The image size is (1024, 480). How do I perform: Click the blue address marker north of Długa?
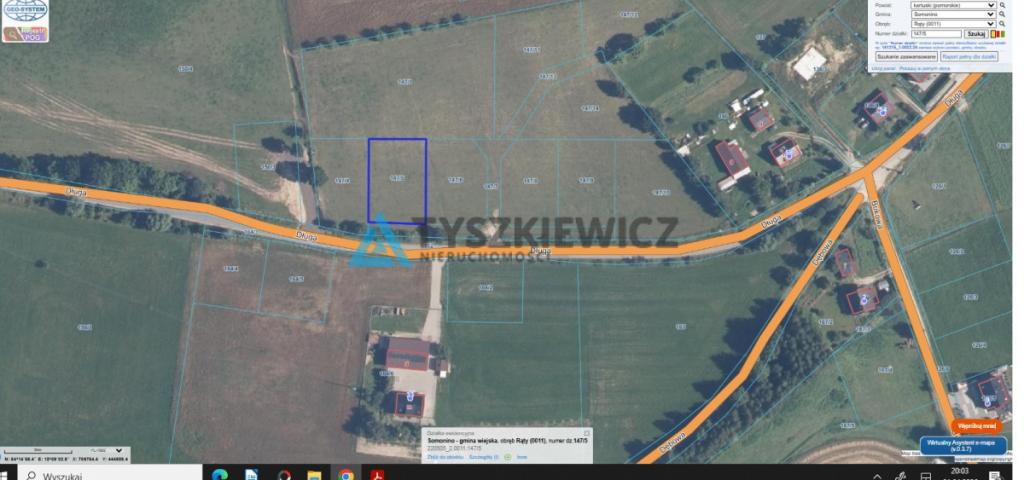pos(791,155)
